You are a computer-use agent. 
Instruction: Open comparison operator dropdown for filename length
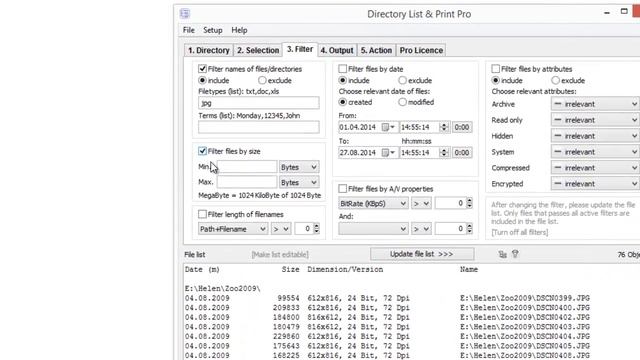[281, 229]
